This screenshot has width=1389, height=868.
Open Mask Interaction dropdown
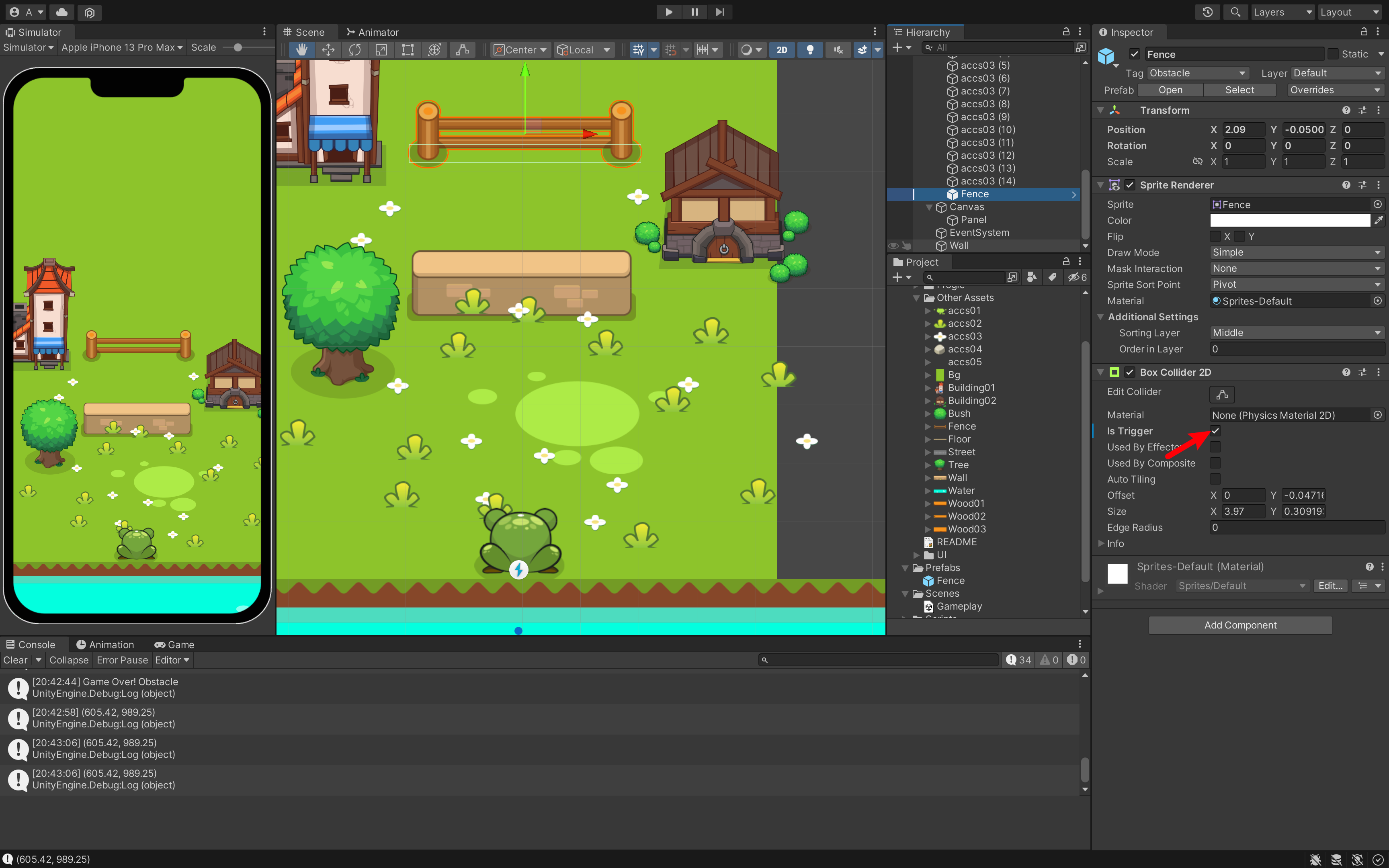pos(1297,269)
